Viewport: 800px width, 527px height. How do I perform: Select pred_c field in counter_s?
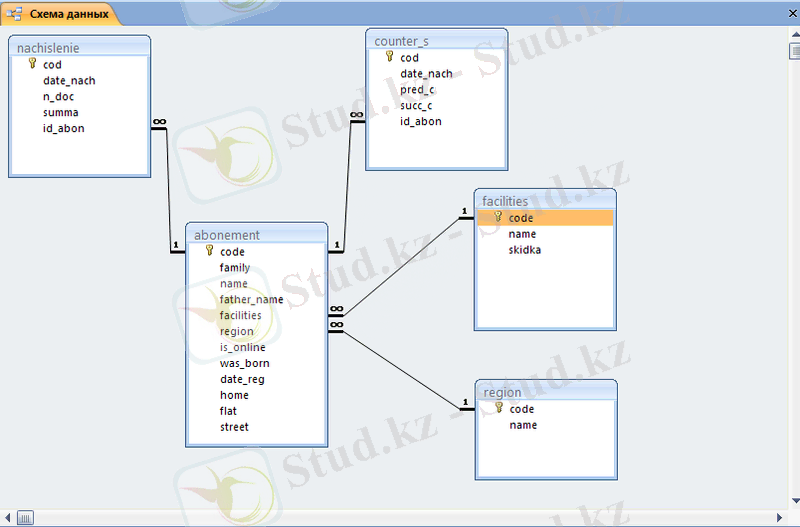(417, 89)
